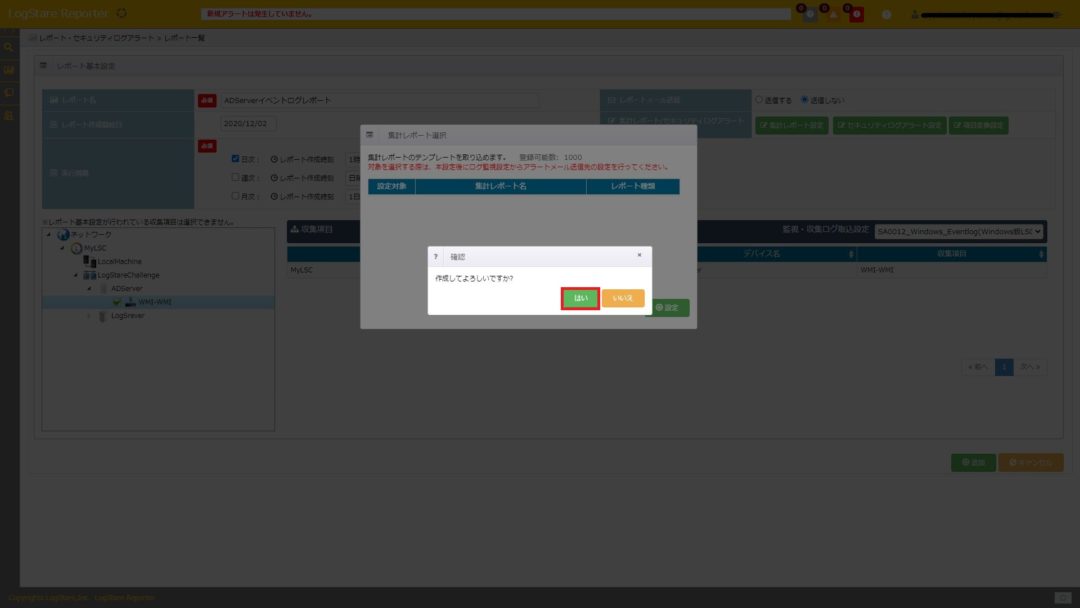Click the 集計レポート選択 dialog title icon

tap(370, 135)
